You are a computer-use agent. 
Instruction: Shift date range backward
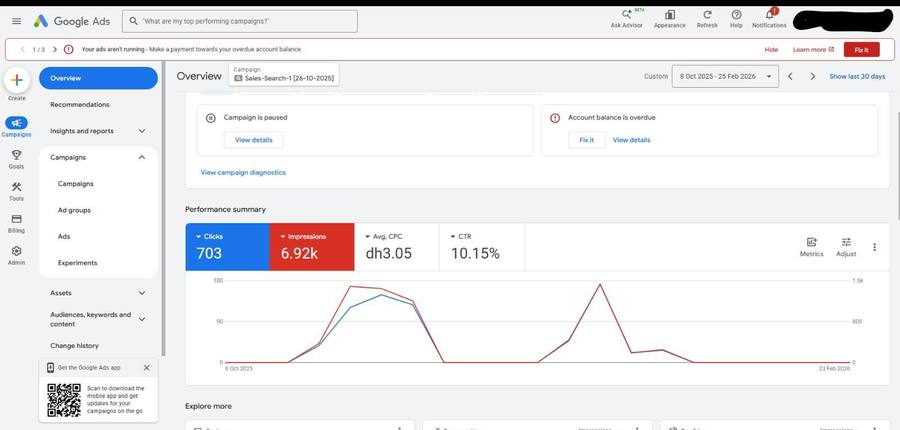pos(790,76)
